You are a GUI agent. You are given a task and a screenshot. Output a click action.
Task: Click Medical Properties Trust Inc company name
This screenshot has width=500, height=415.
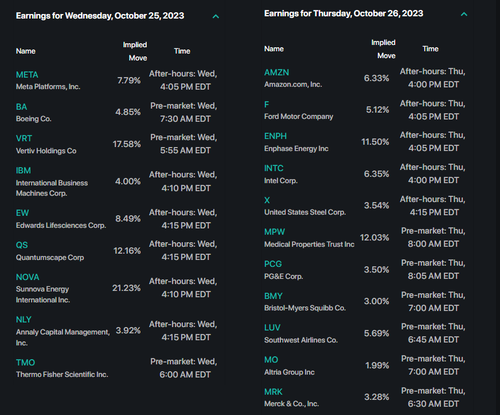click(309, 244)
